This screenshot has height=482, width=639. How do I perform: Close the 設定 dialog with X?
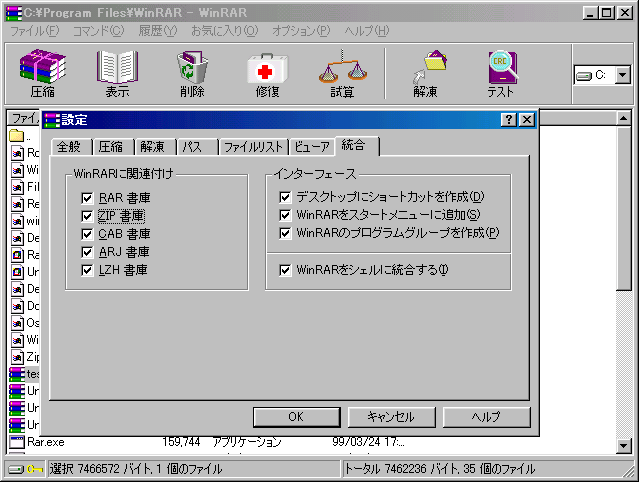tap(527, 120)
